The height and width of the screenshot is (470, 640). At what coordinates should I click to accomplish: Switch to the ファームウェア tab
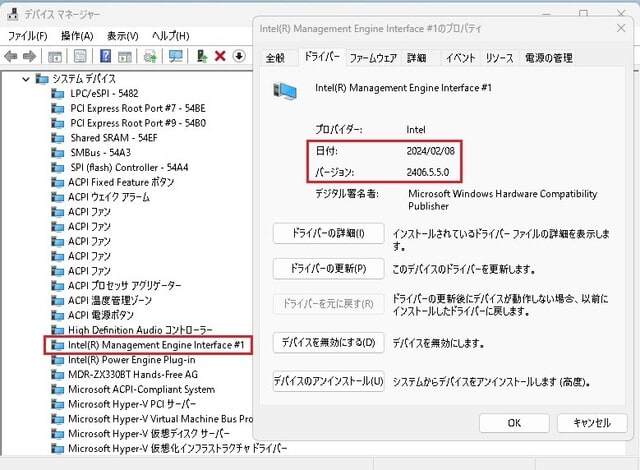373,58
